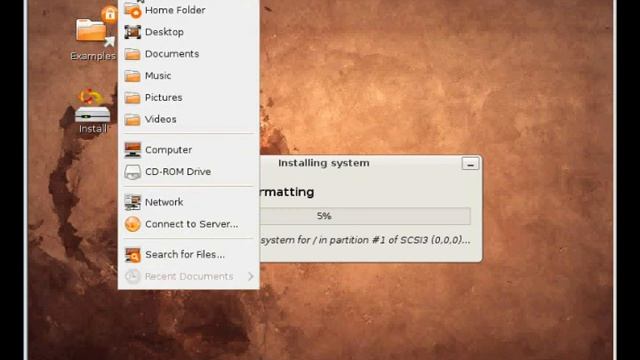Click the Home Folder icon
Image resolution: width=640 pixels, height=360 pixels.
click(x=133, y=10)
